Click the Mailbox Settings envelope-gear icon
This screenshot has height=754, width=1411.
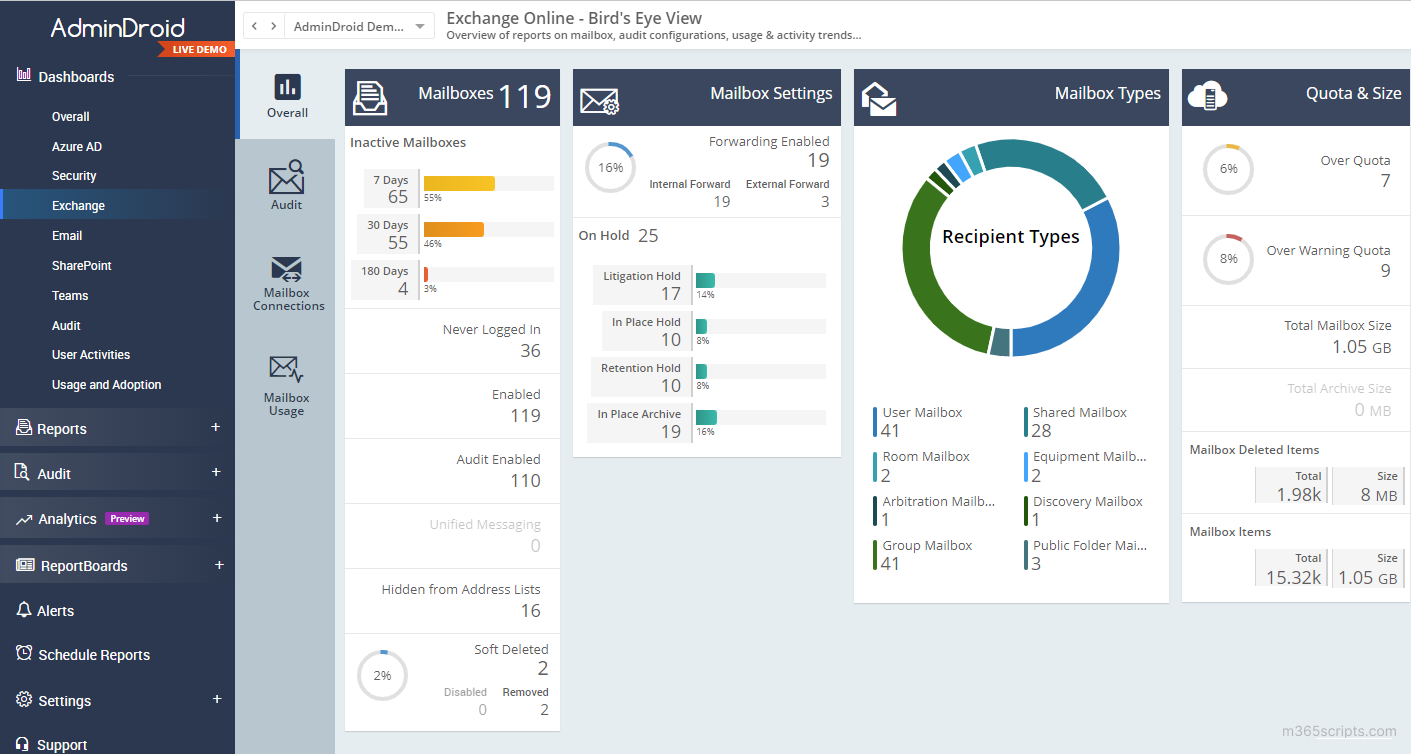(597, 96)
